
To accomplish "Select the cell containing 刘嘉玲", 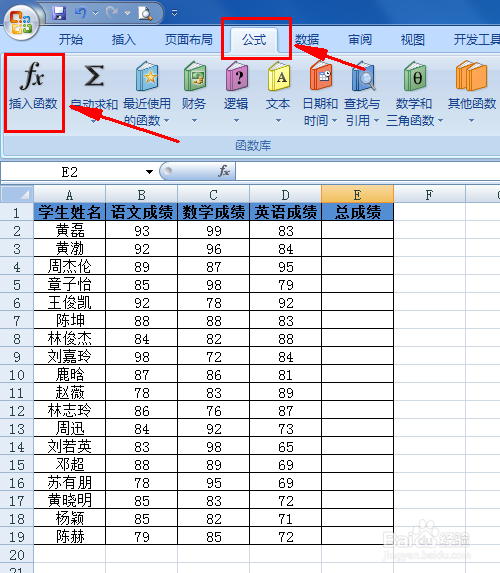I will click(x=69, y=356).
